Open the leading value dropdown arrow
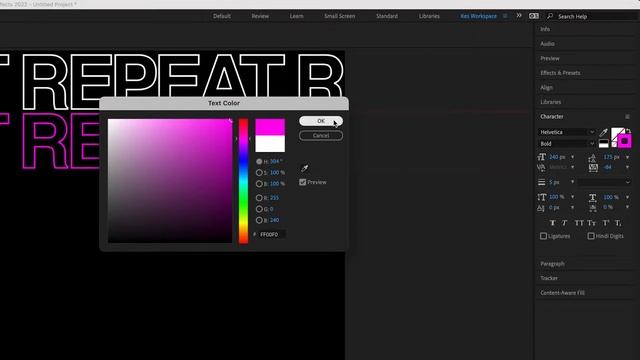 point(627,157)
